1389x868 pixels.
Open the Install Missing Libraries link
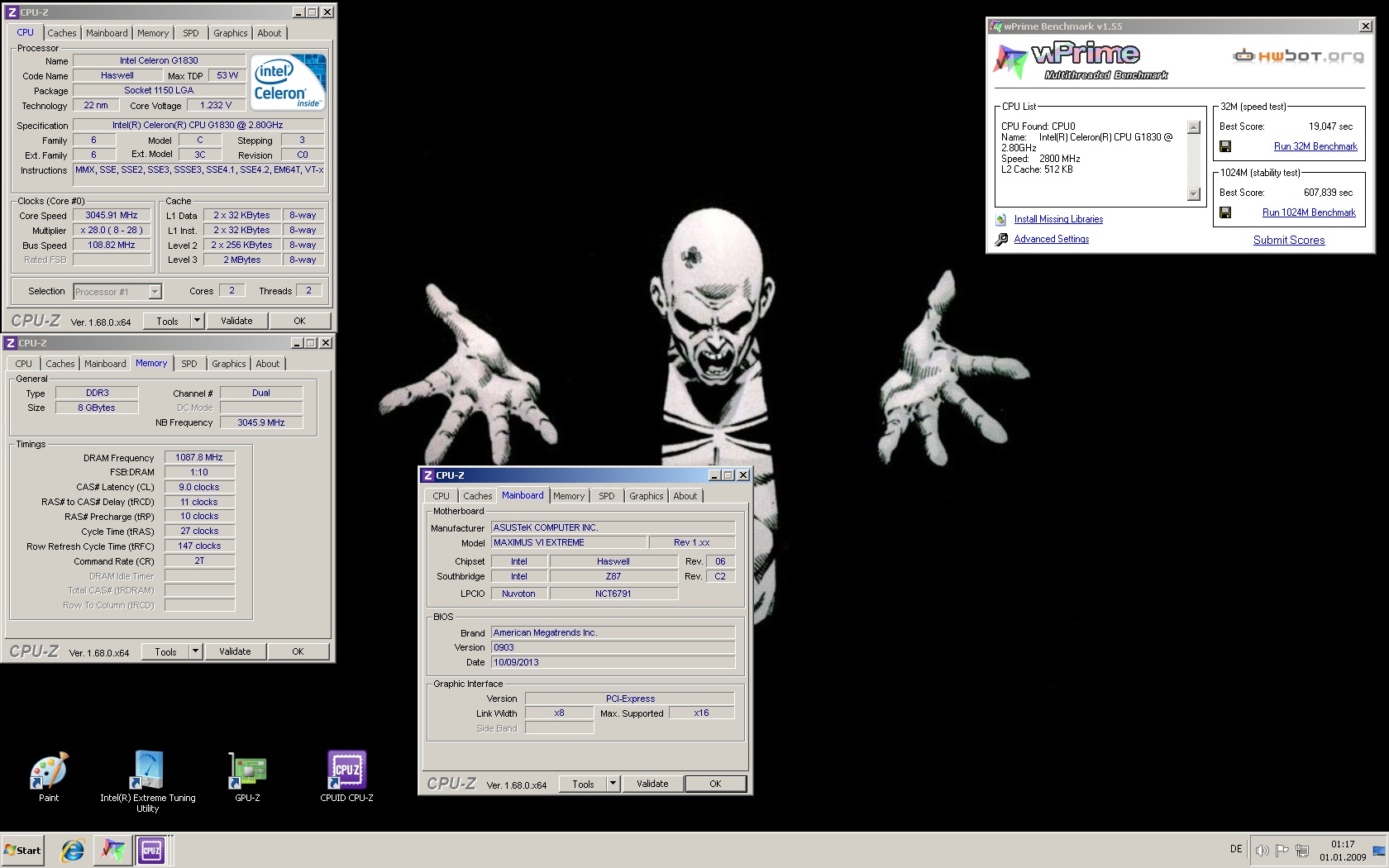point(1058,219)
